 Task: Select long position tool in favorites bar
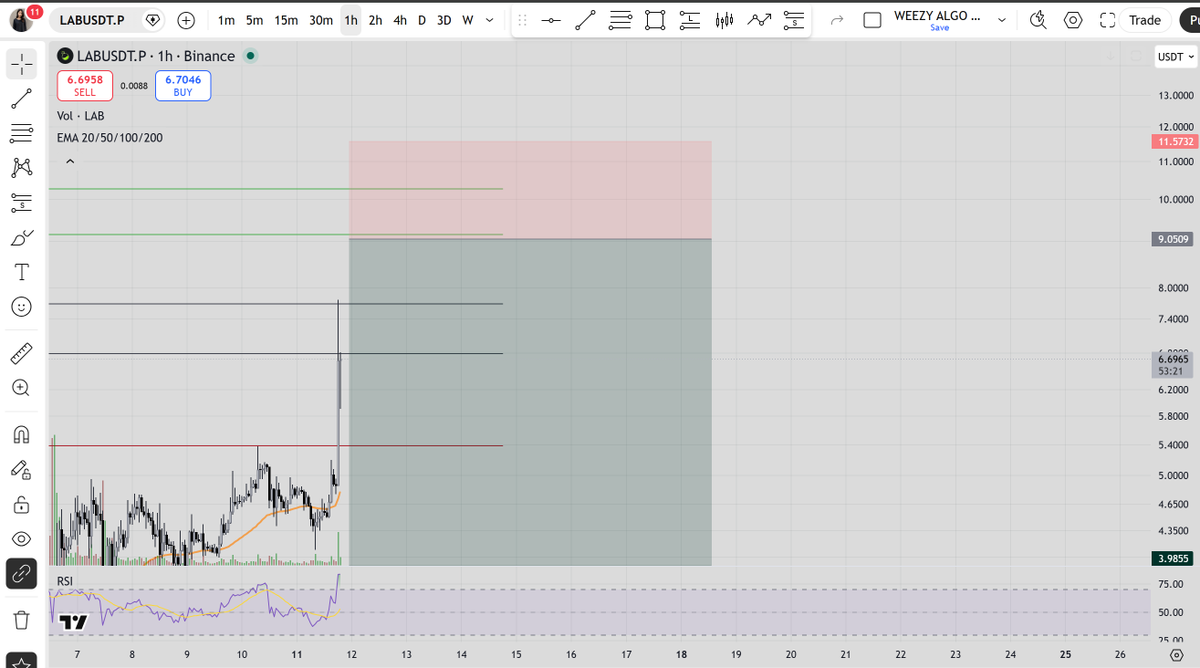690,20
